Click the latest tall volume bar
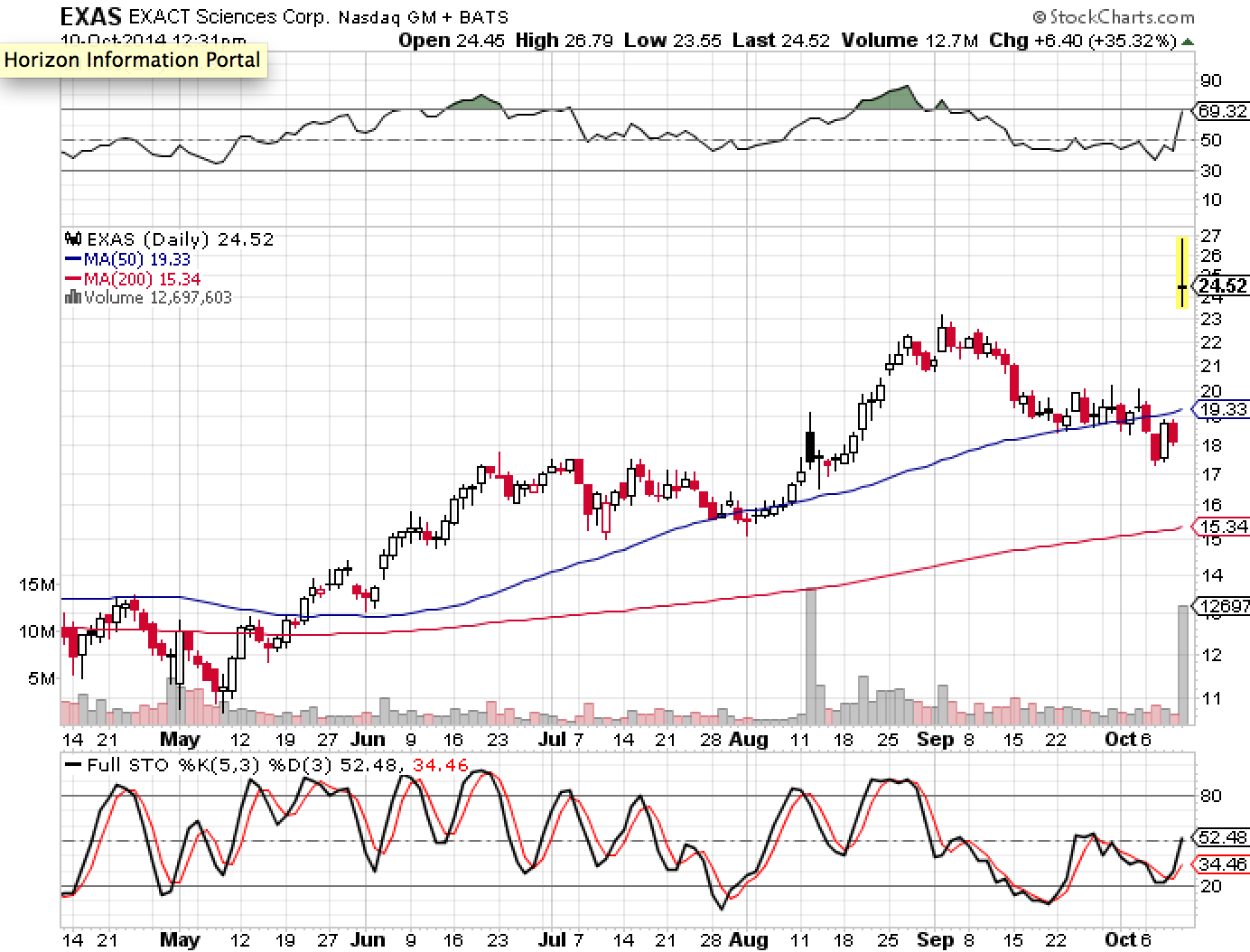 (x=1182, y=666)
